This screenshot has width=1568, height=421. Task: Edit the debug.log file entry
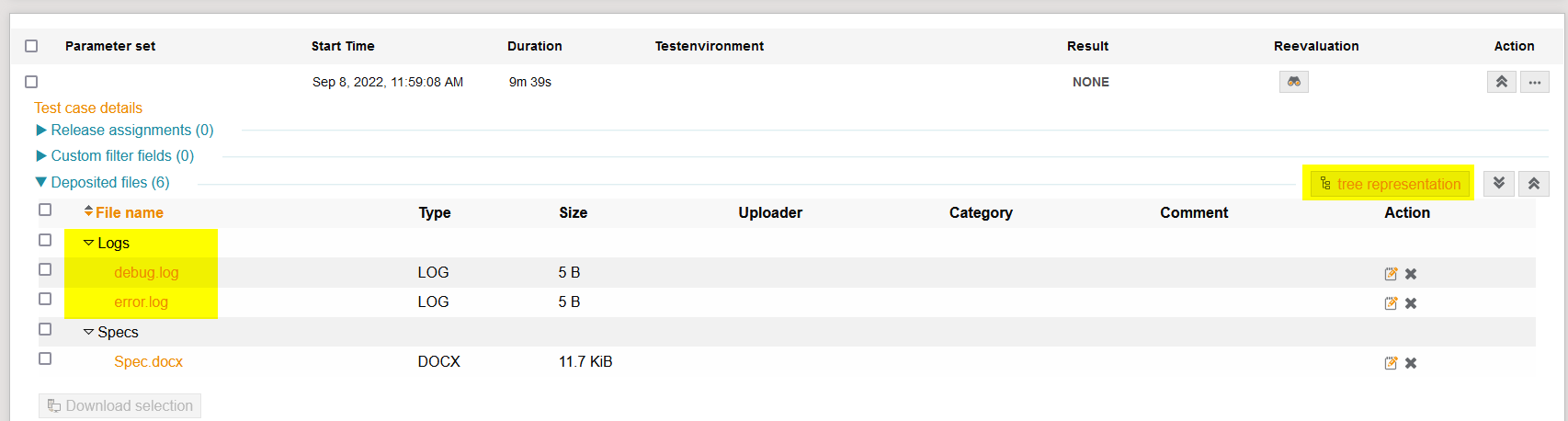pyautogui.click(x=1391, y=274)
